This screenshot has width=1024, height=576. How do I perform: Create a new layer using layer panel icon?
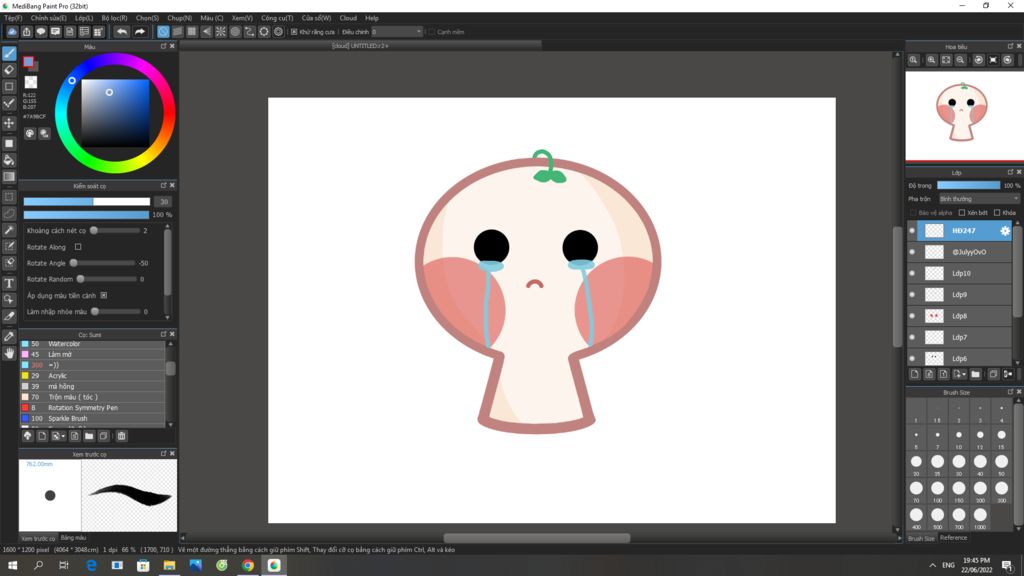pos(914,374)
